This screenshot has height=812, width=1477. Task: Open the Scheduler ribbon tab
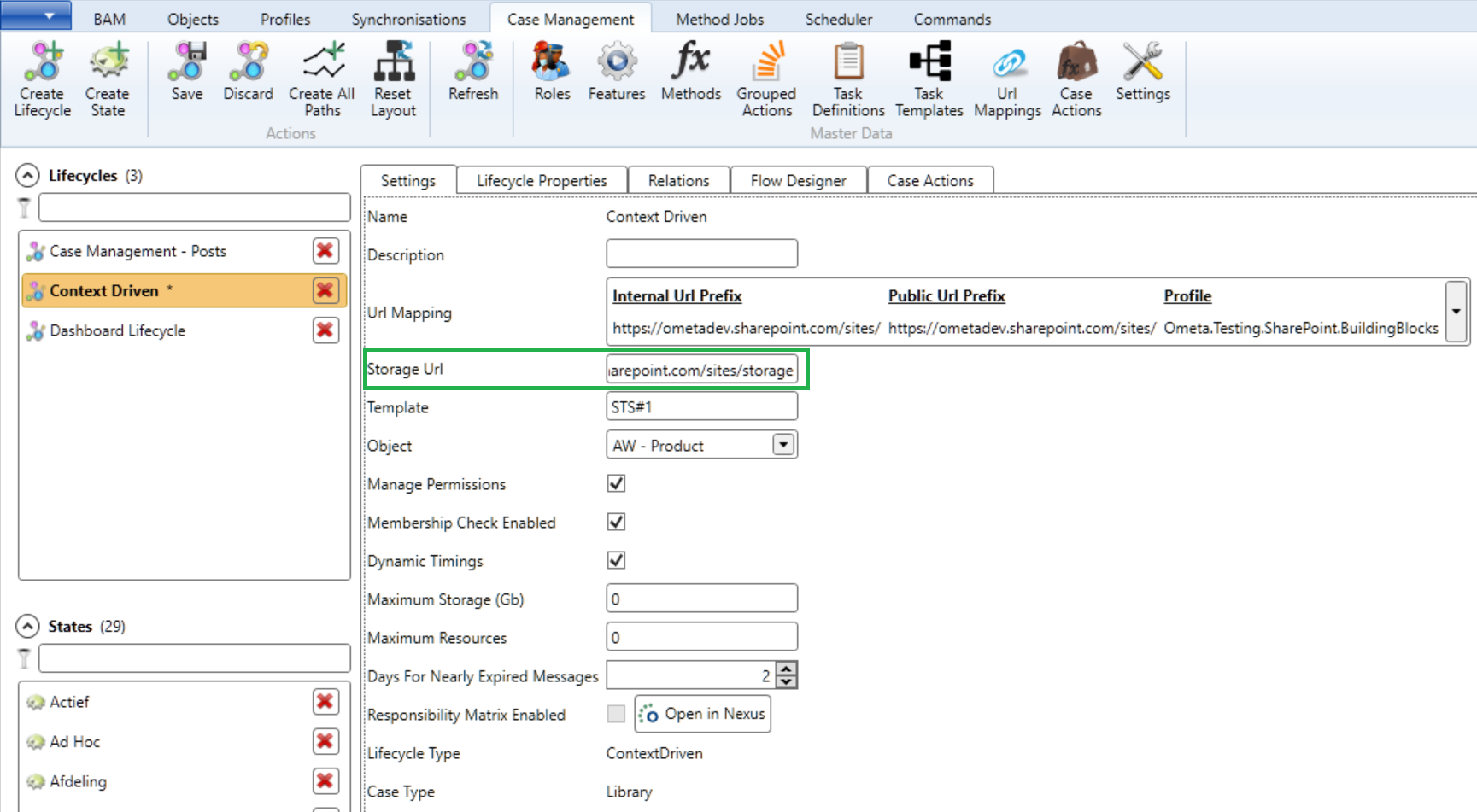click(x=838, y=19)
